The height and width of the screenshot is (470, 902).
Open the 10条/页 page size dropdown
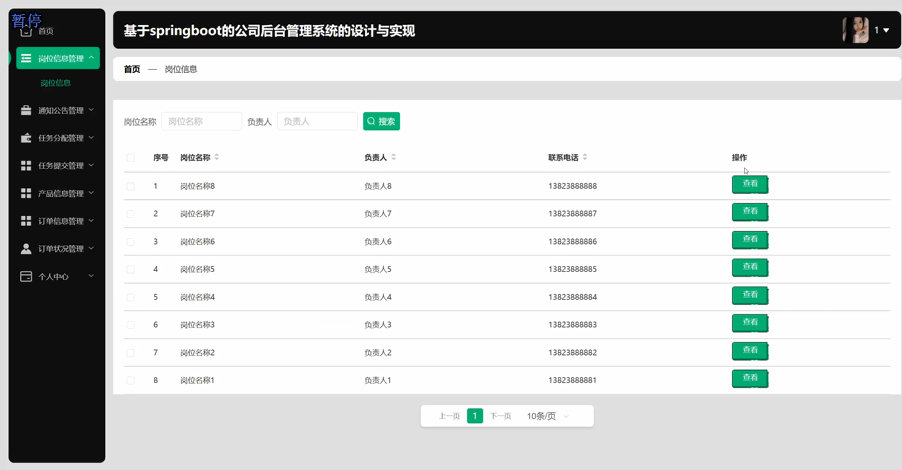click(548, 416)
